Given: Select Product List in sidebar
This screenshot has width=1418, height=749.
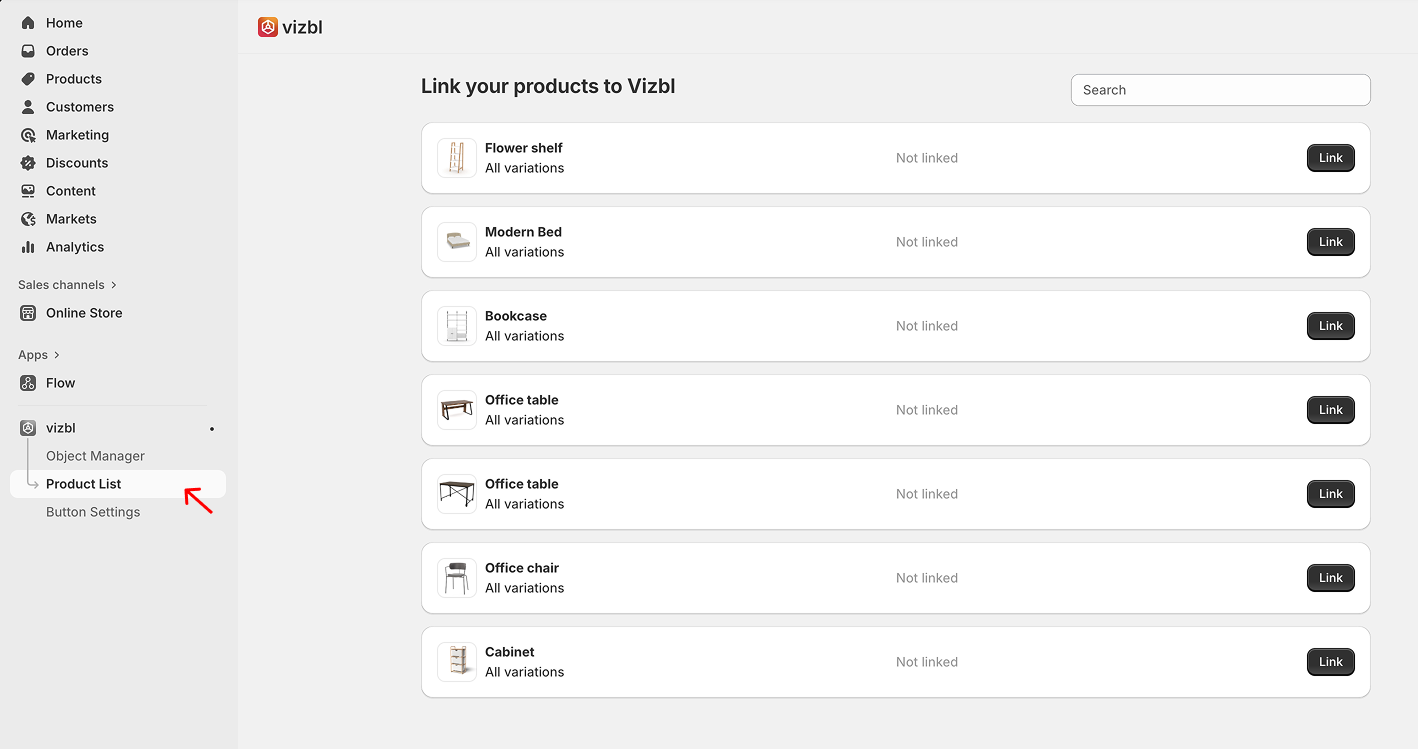Looking at the screenshot, I should 84,484.
